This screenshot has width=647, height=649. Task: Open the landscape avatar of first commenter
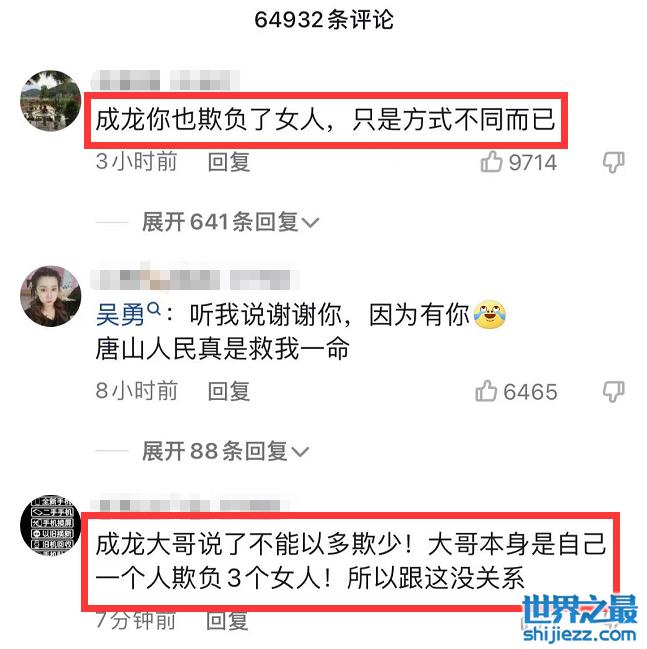[x=51, y=101]
